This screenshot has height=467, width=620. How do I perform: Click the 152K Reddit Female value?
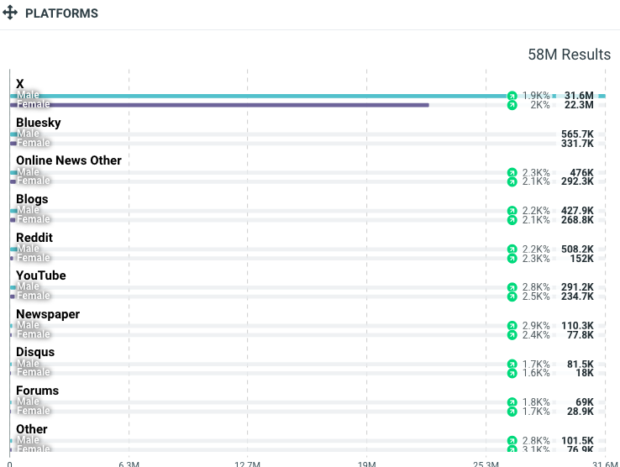[582, 259]
